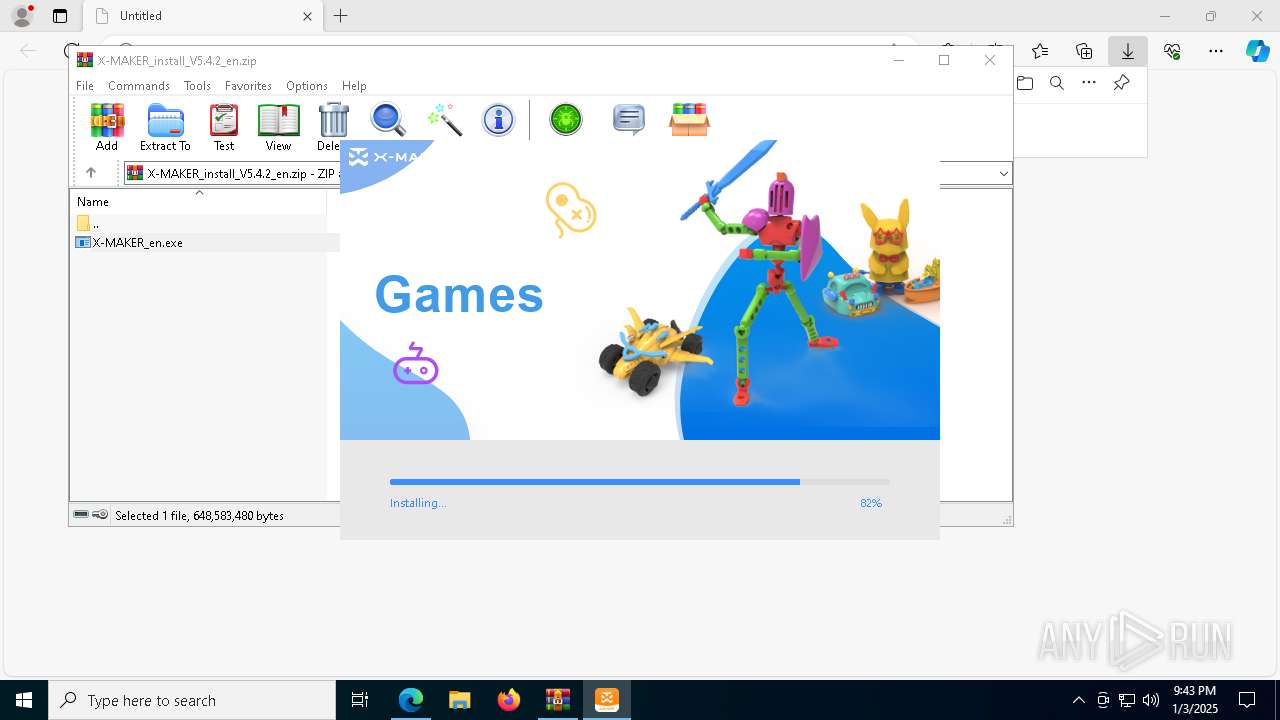
Task: Open the clock showing 9:43 PM
Action: coord(1194,700)
